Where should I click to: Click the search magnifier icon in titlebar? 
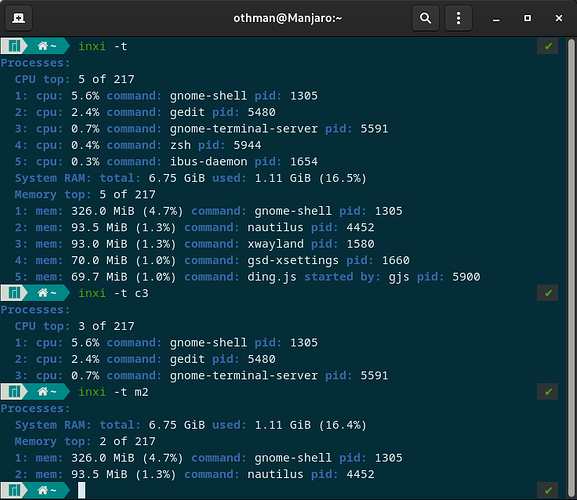click(425, 18)
